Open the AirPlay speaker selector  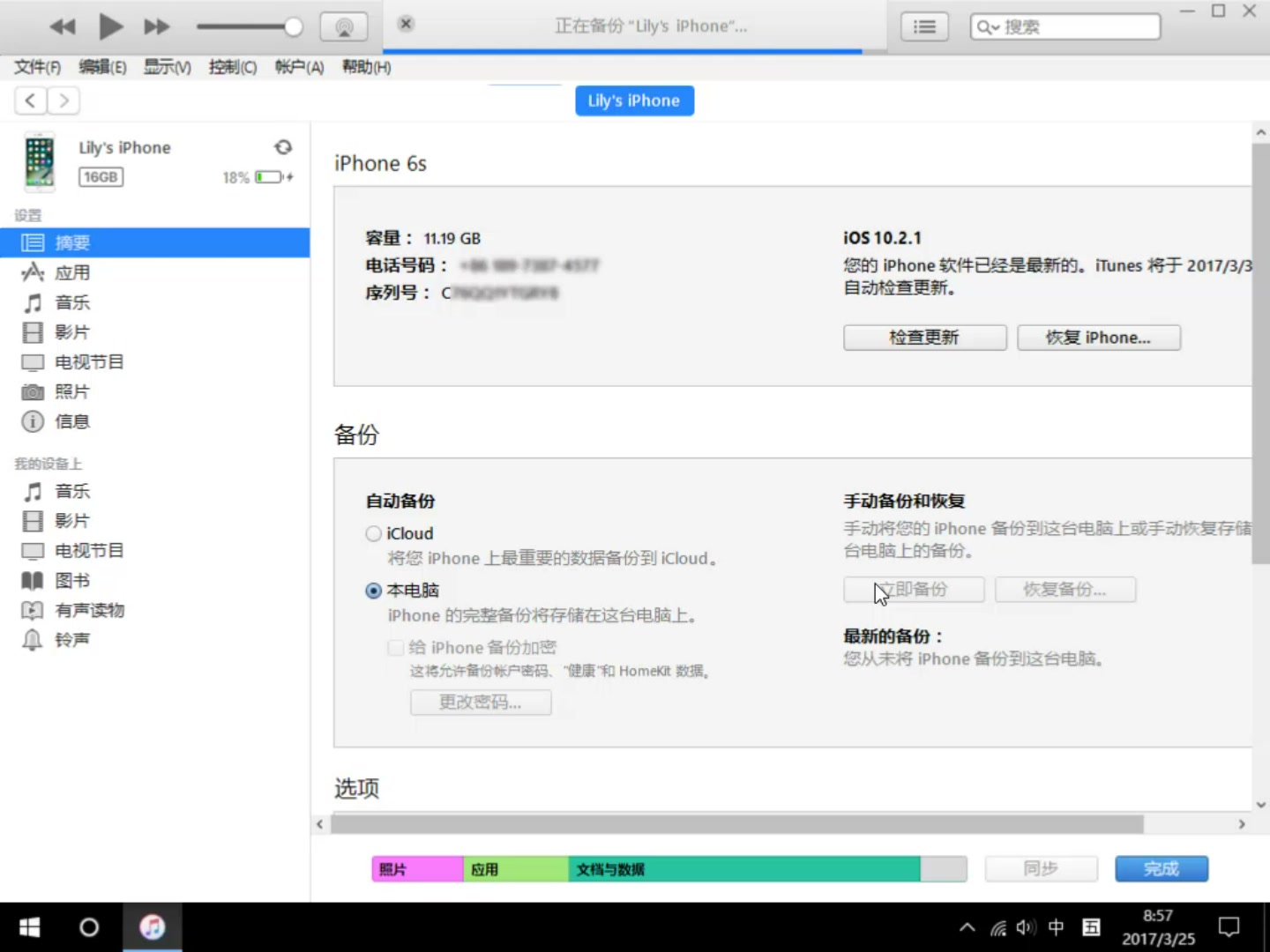coord(344,26)
